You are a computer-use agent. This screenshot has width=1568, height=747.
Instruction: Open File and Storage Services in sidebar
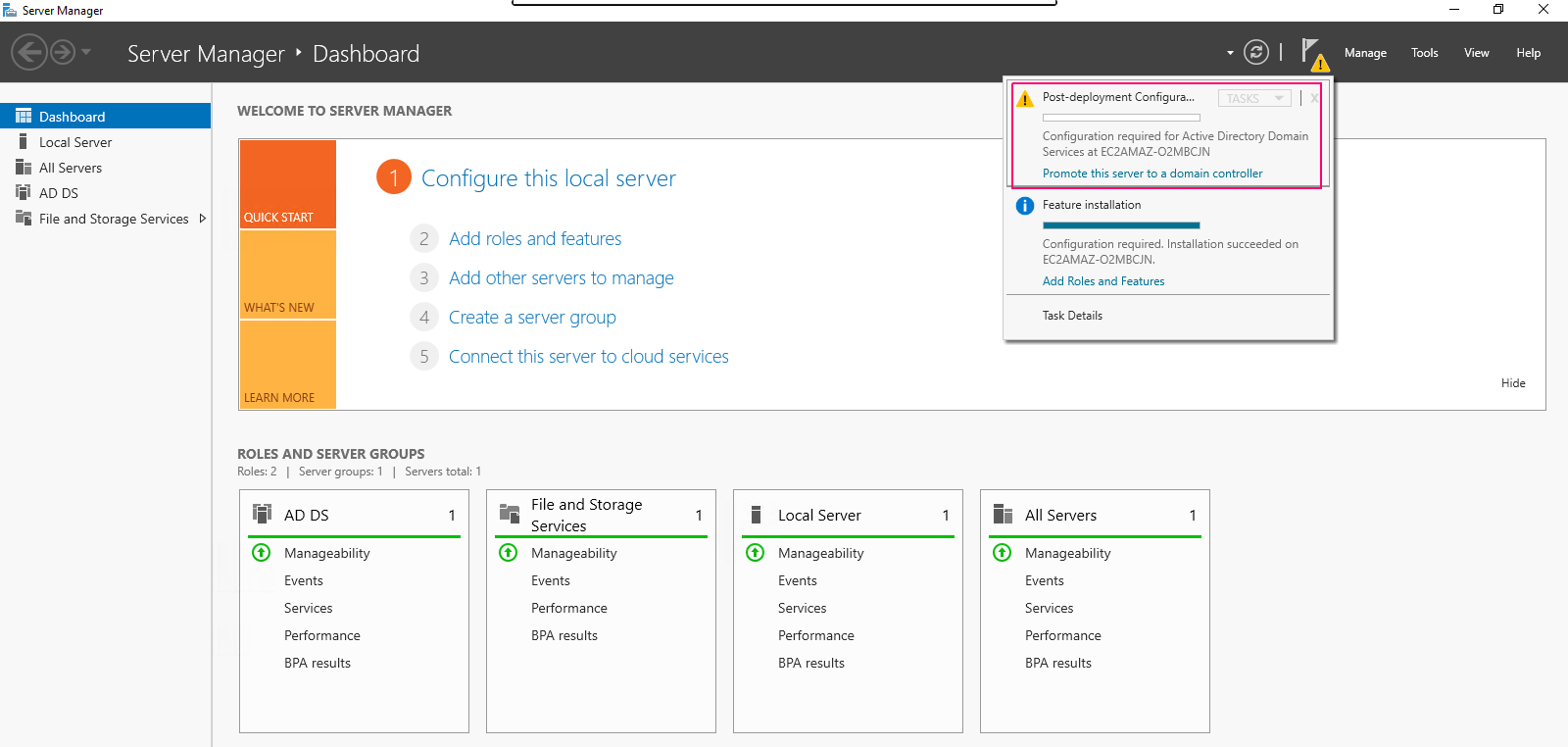point(114,219)
